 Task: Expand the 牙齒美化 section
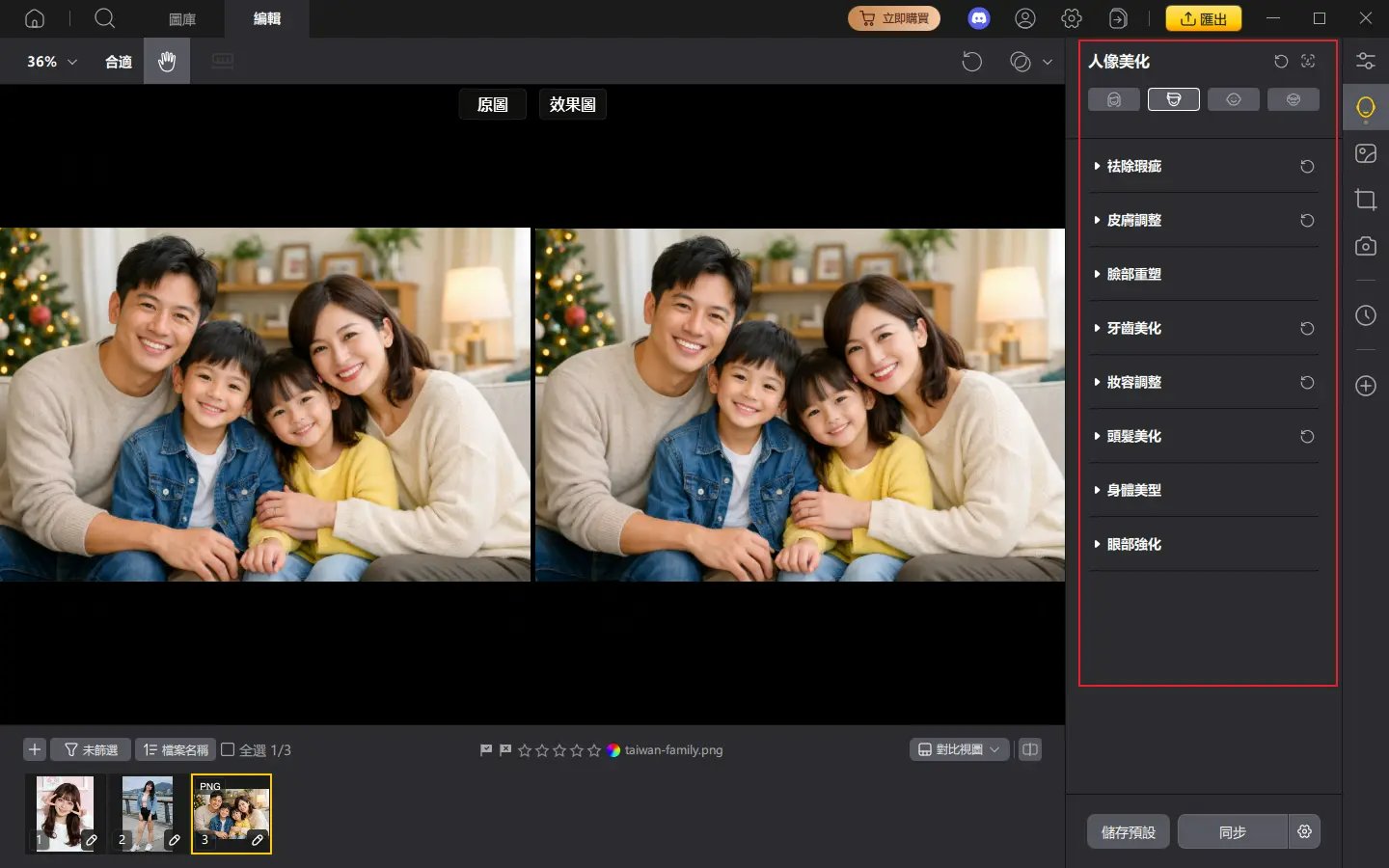tap(1131, 328)
